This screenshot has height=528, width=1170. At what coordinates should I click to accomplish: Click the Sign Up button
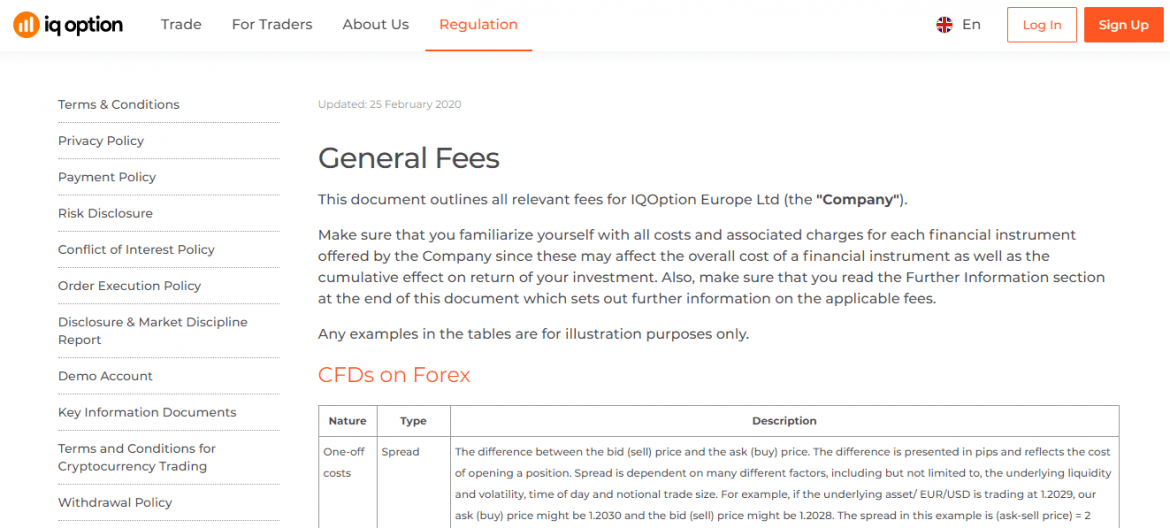coord(1123,25)
